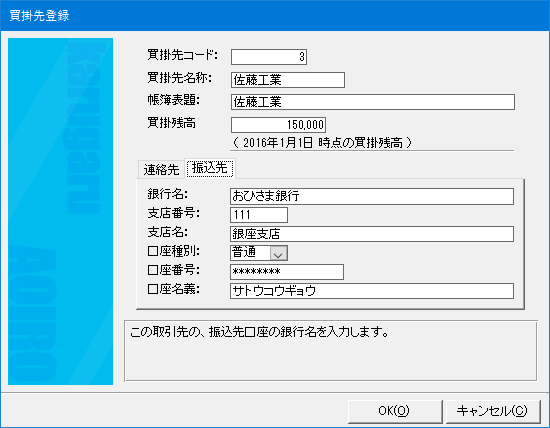Click the blue Karugaru AOIRO banner image
The width and height of the screenshot is (550, 428).
[x=60, y=212]
